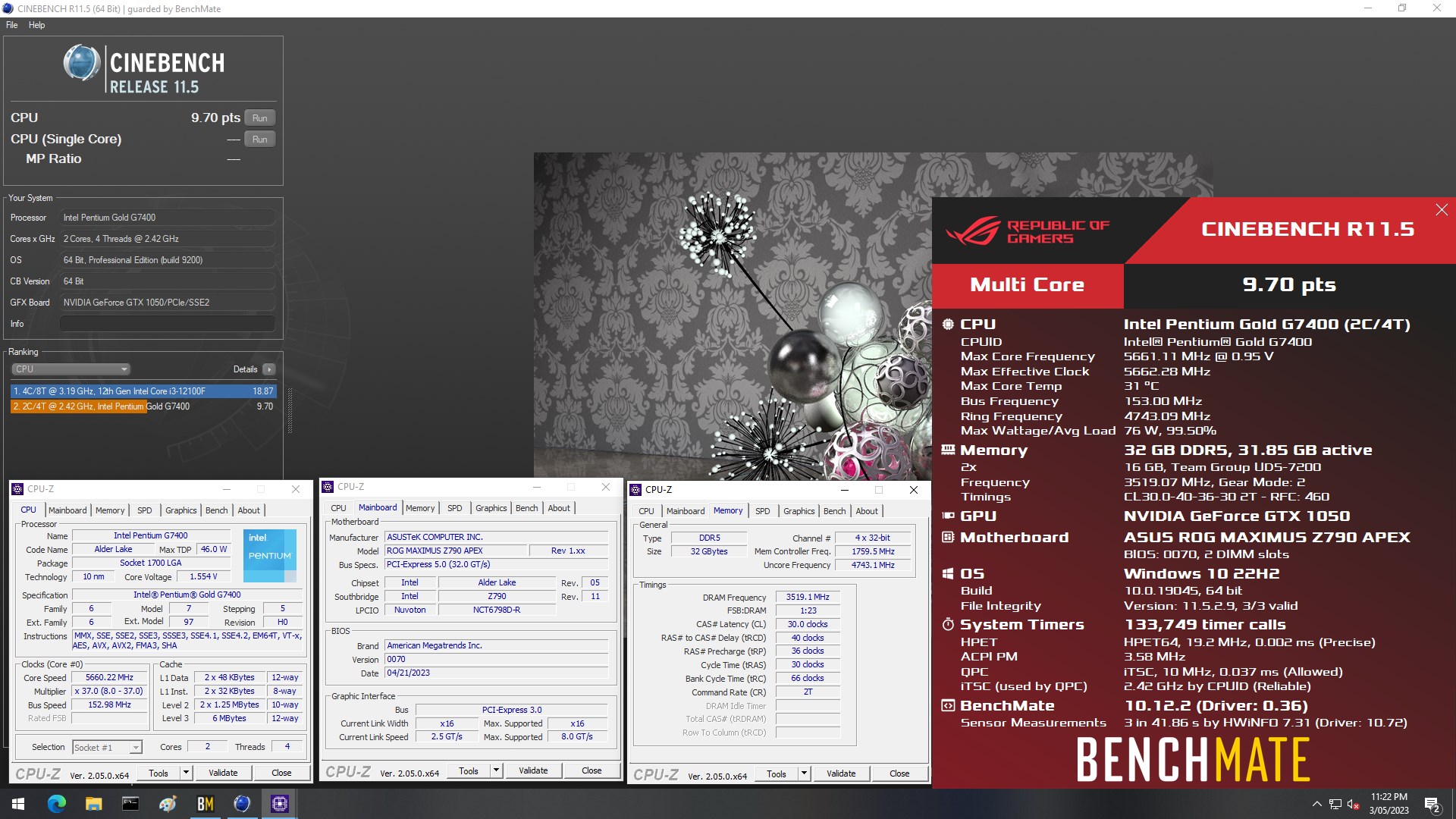Image resolution: width=1456 pixels, height=819 pixels.
Task: Minimize the CPU-Z Memory window
Action: pos(844,490)
